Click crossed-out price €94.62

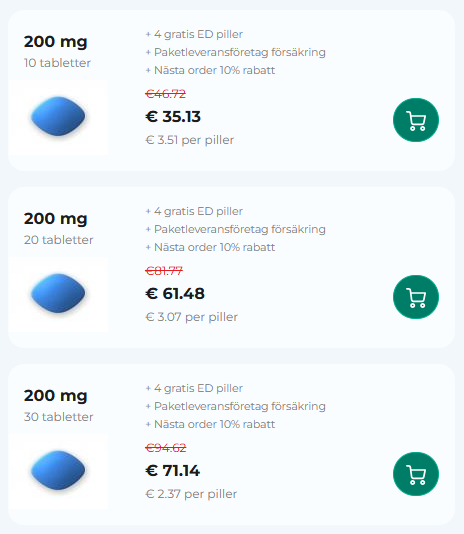click(166, 447)
